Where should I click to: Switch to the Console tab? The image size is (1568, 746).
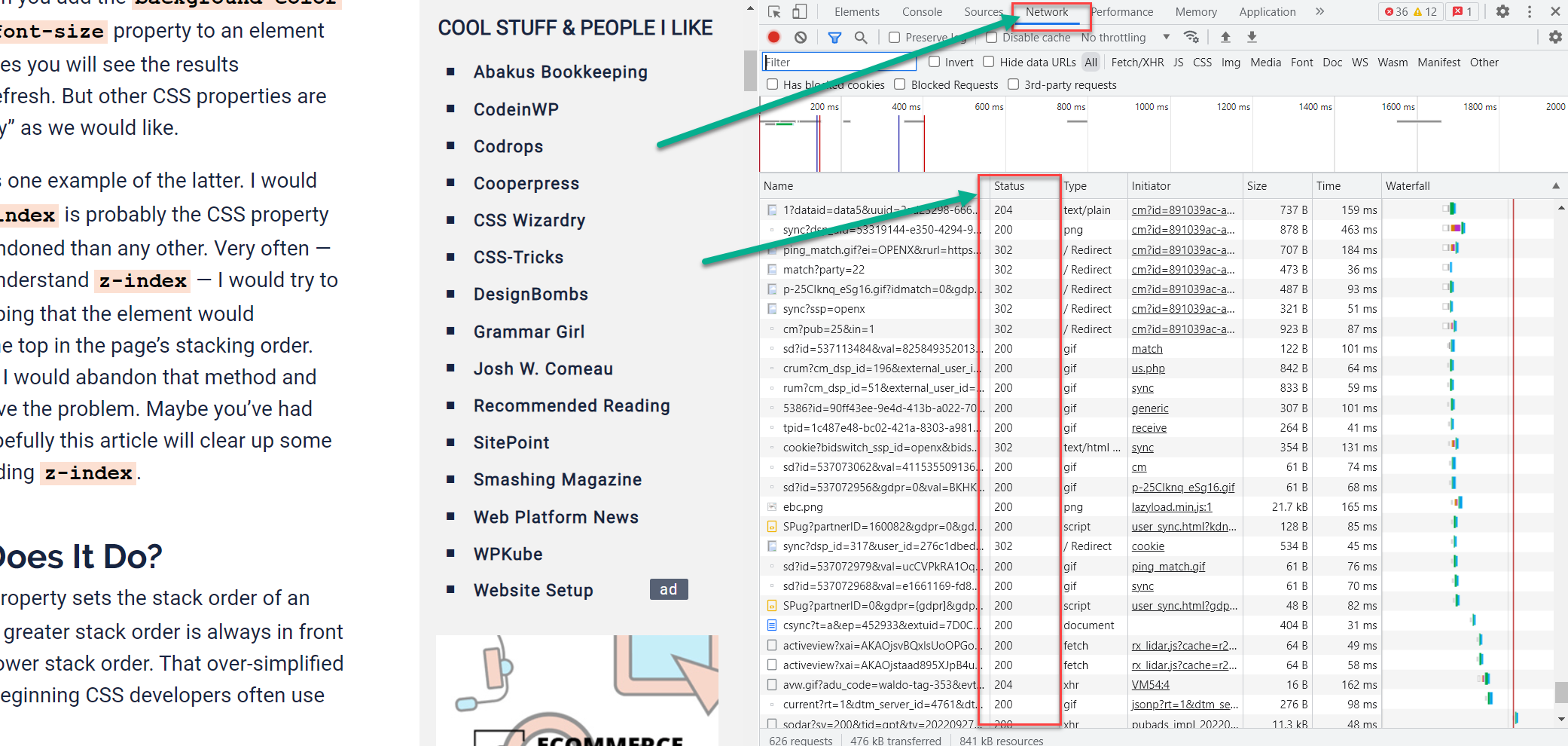[922, 11]
